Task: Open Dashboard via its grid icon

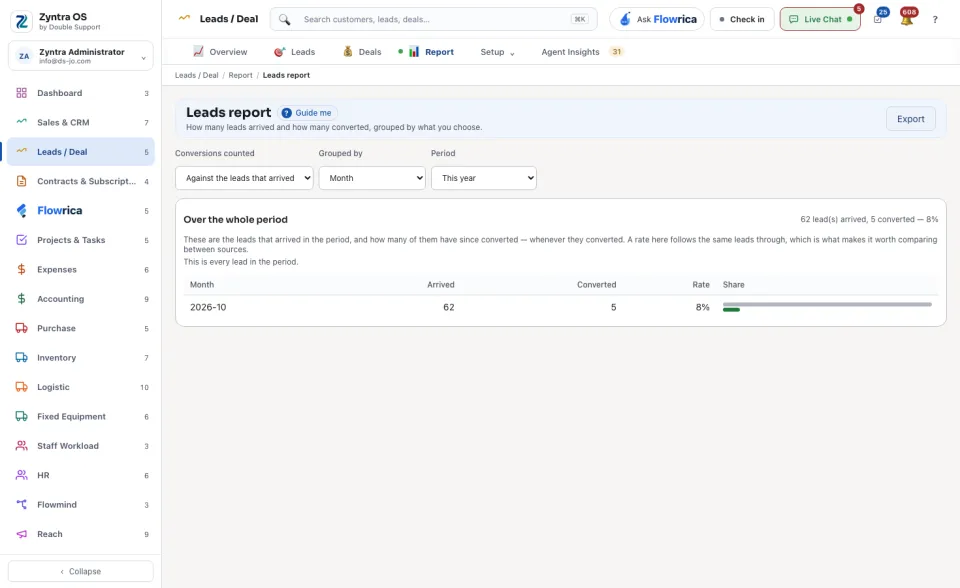Action: click(21, 93)
